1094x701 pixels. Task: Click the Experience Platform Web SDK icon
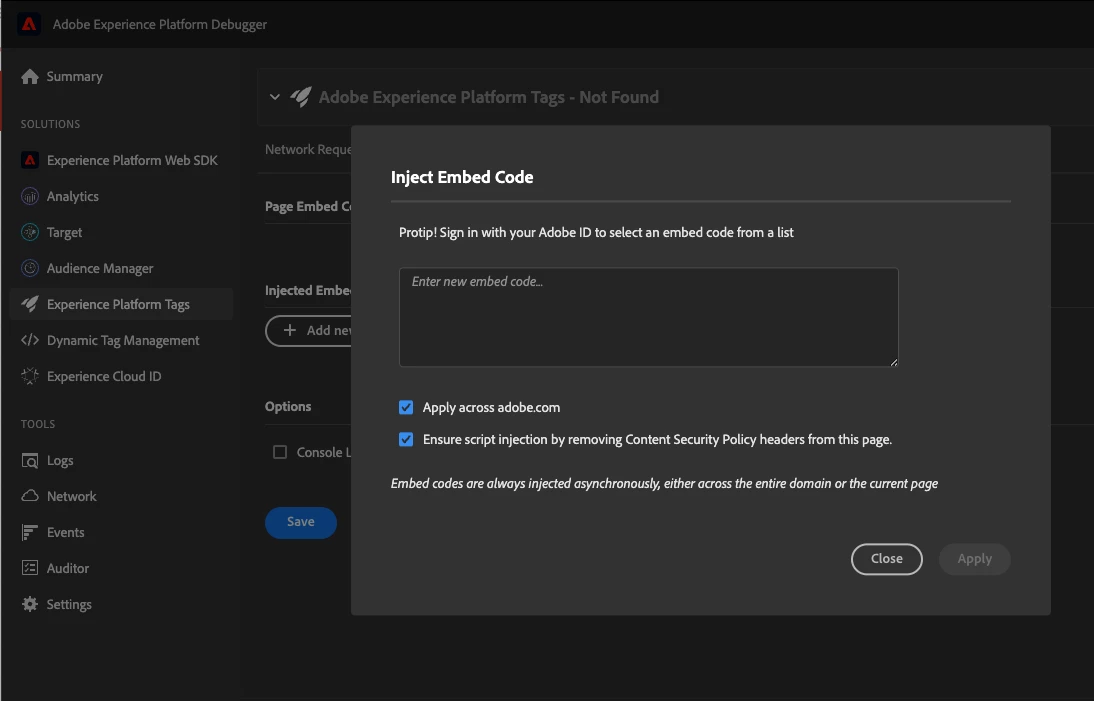tap(29, 160)
